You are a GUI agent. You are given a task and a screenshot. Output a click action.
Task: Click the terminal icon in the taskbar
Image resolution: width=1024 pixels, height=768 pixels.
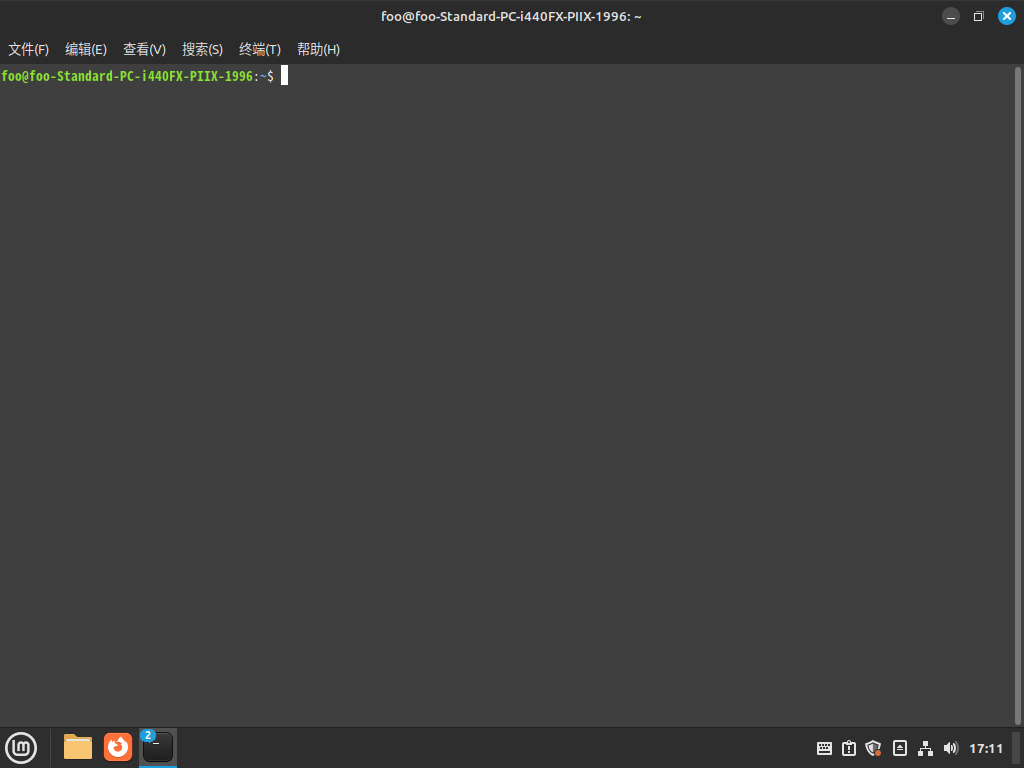pos(158,747)
